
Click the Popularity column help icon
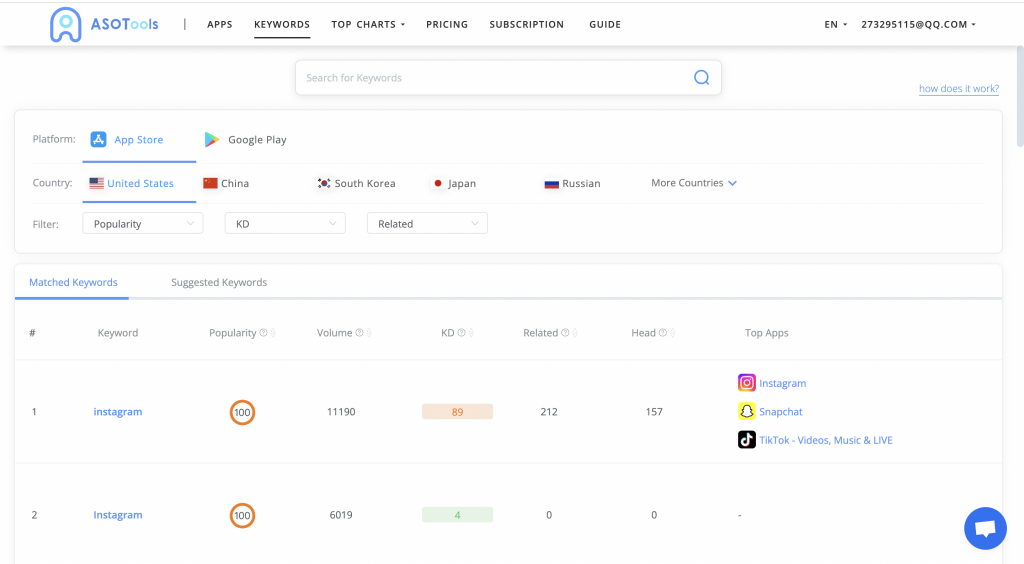[x=263, y=333]
